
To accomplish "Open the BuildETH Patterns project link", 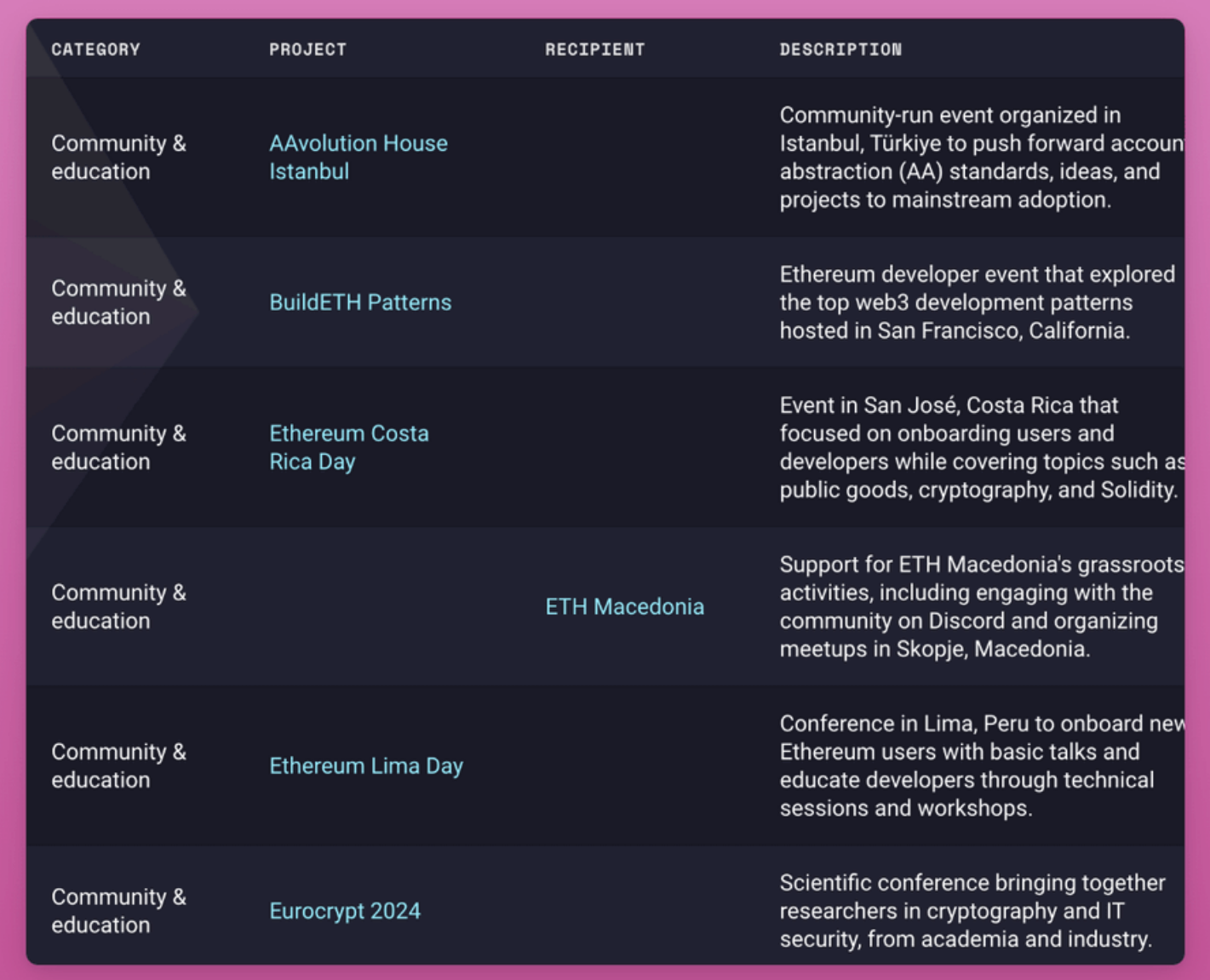I will [360, 302].
